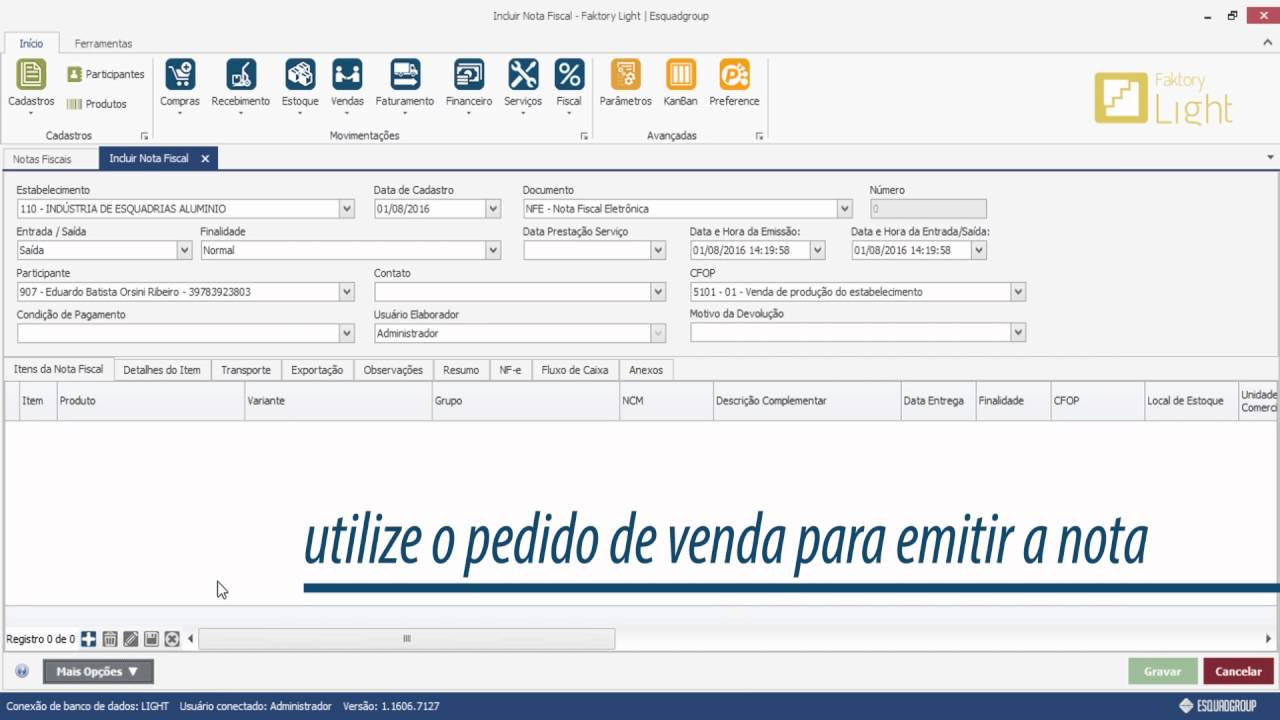The image size is (1280, 720).
Task: Click the Gravar button
Action: pos(1162,672)
